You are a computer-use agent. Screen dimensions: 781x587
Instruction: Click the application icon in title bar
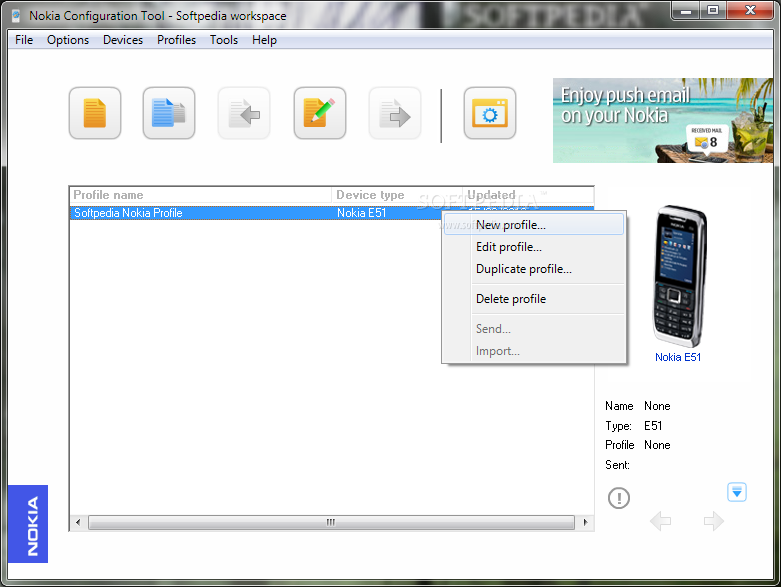click(16, 15)
